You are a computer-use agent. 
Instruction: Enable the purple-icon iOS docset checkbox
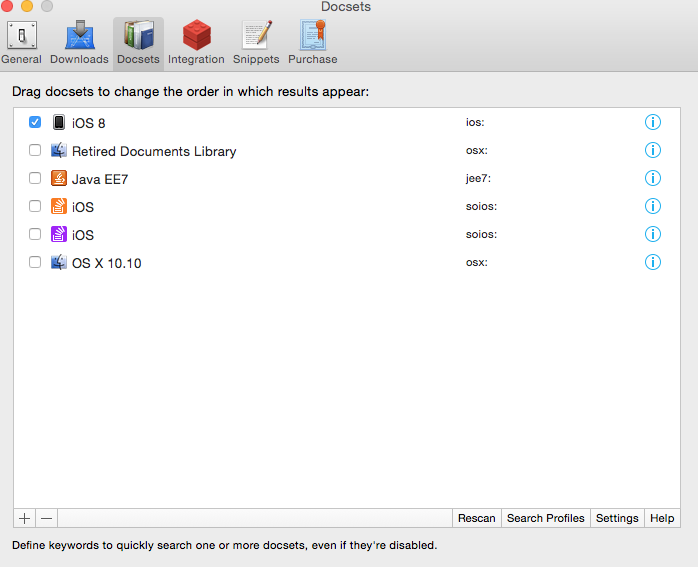tap(35, 234)
